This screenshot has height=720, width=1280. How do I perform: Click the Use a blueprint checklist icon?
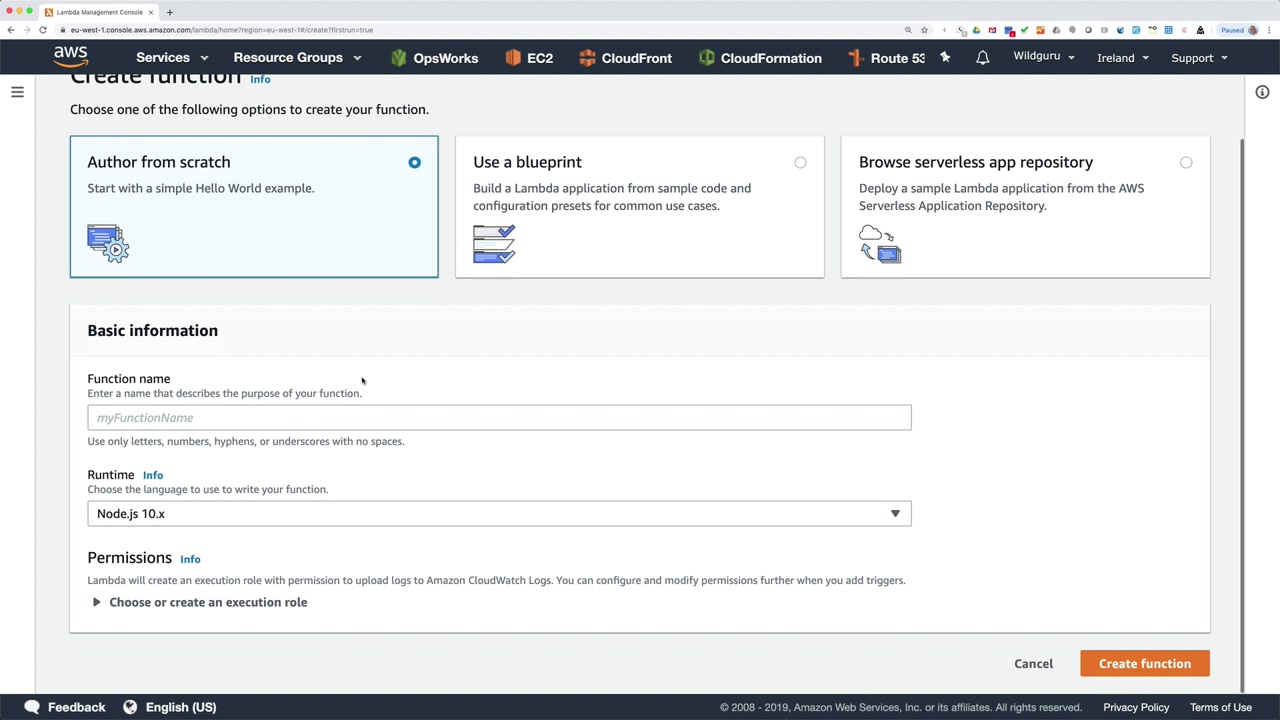click(x=494, y=244)
